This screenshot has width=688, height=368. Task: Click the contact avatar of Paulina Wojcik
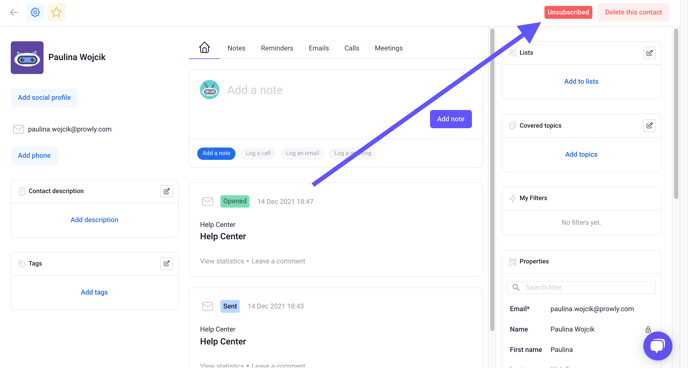tap(27, 57)
